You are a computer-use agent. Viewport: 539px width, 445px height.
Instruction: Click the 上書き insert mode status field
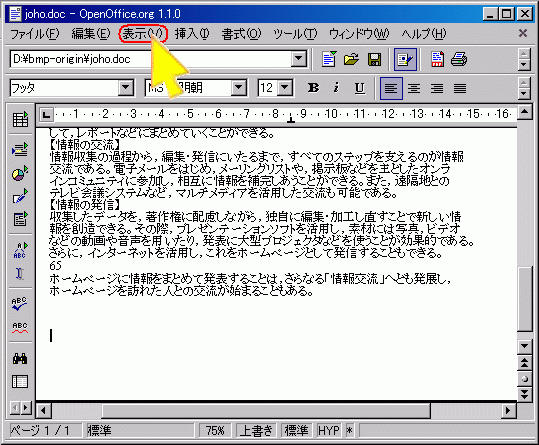(256, 430)
